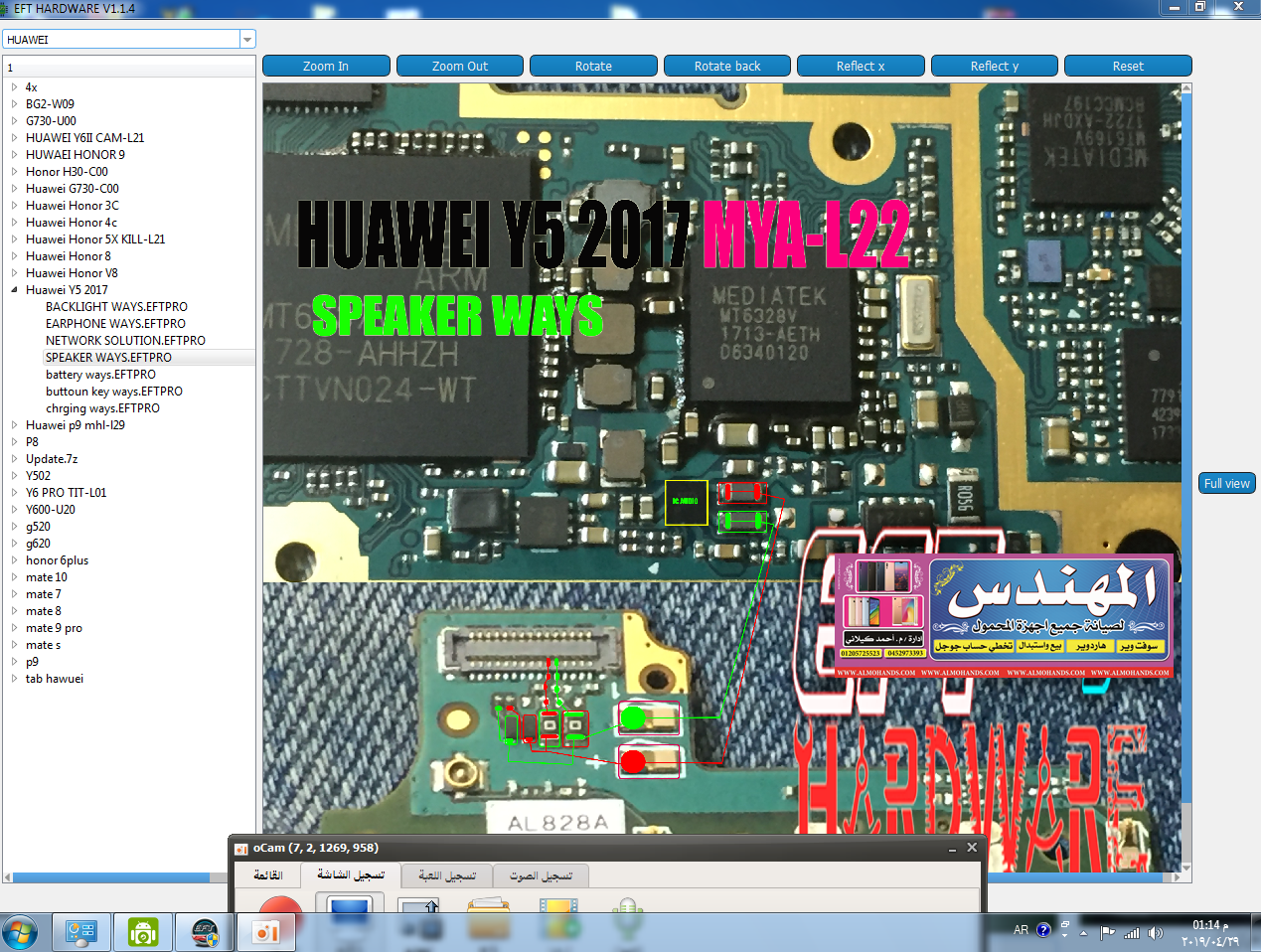Select the g620 tree entry
1261x952 pixels.
click(x=38, y=544)
